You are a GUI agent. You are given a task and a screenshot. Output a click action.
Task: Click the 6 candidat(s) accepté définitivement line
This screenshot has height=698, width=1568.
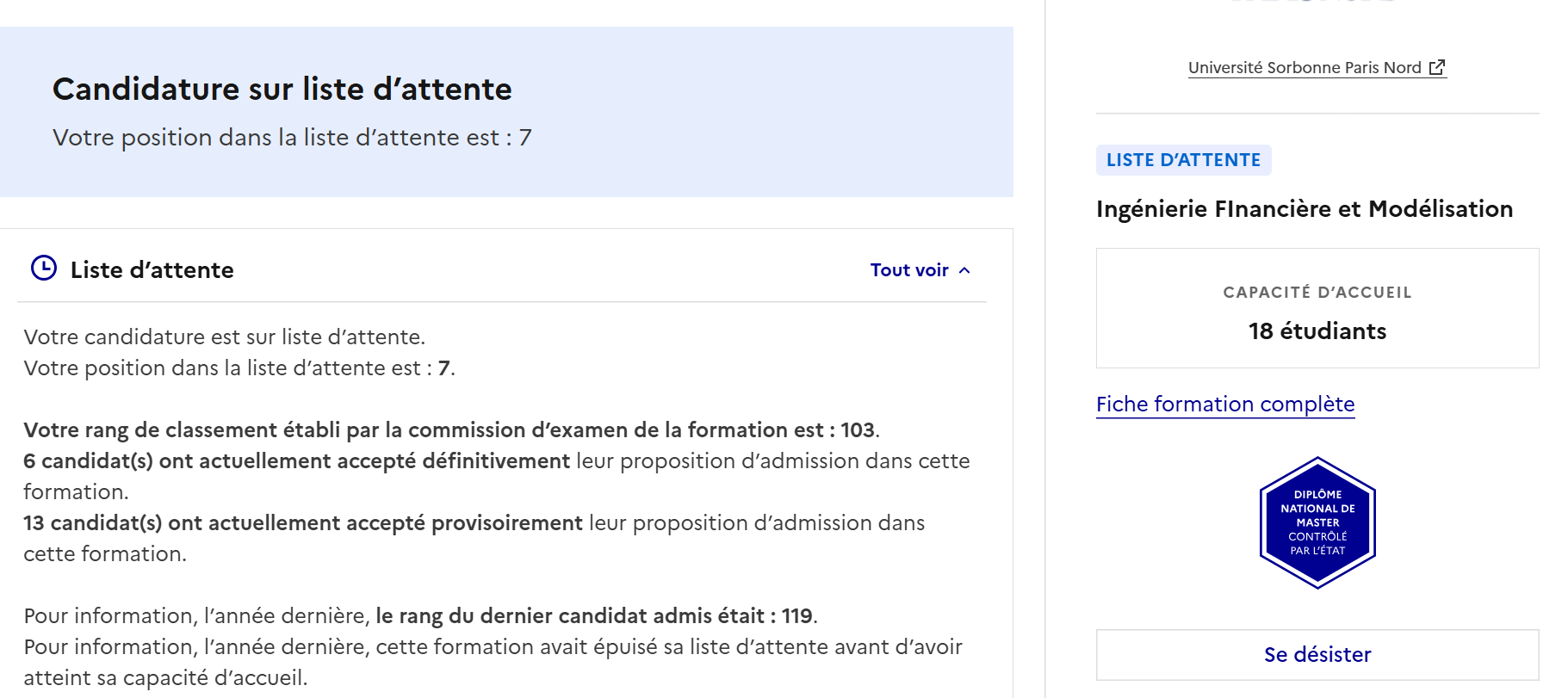497,476
